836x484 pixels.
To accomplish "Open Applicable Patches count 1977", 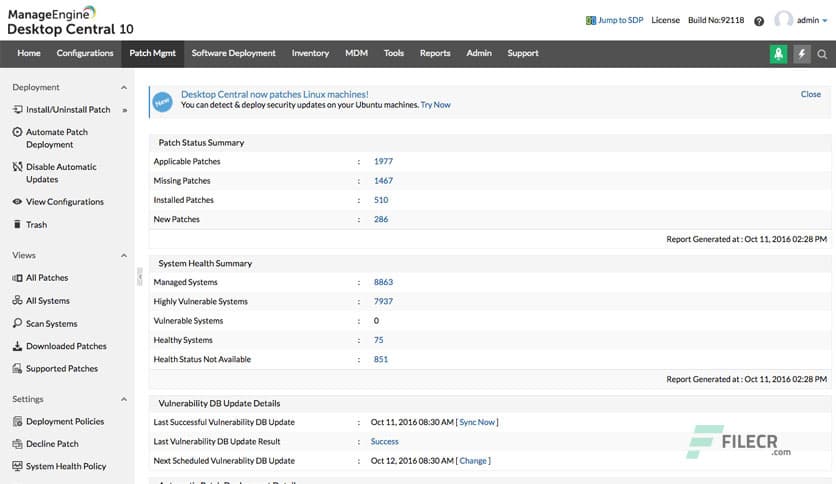I will pos(383,162).
